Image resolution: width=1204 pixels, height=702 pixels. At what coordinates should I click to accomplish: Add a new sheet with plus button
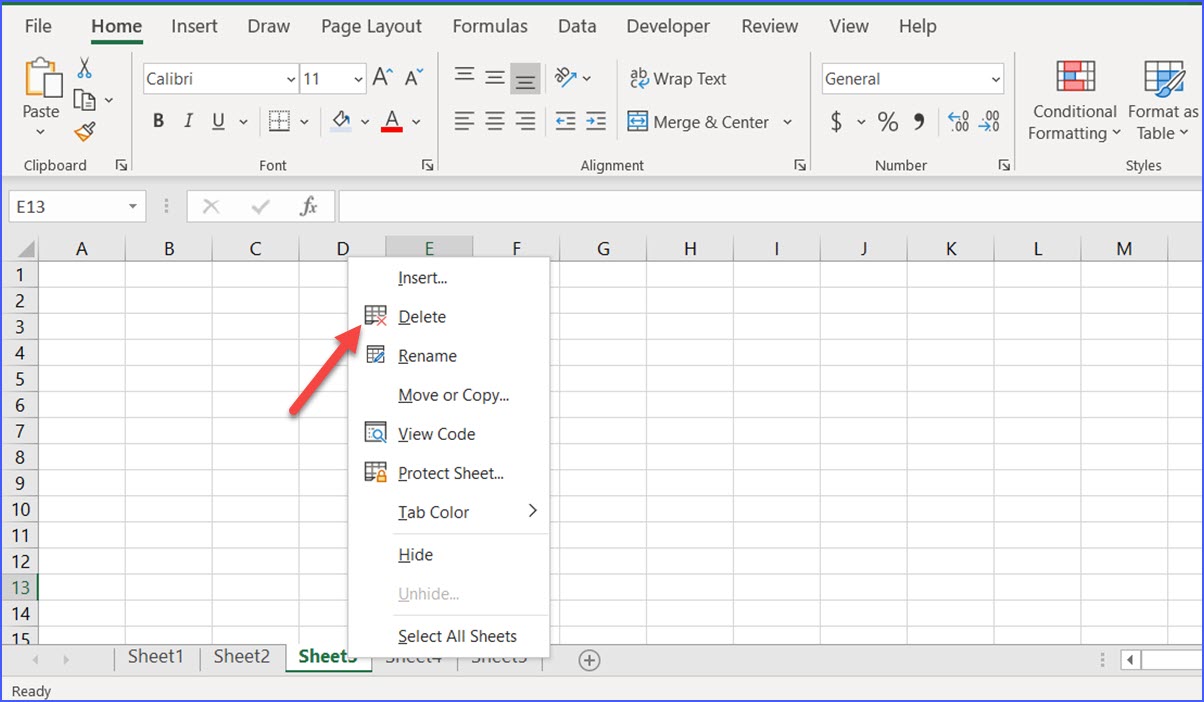590,660
